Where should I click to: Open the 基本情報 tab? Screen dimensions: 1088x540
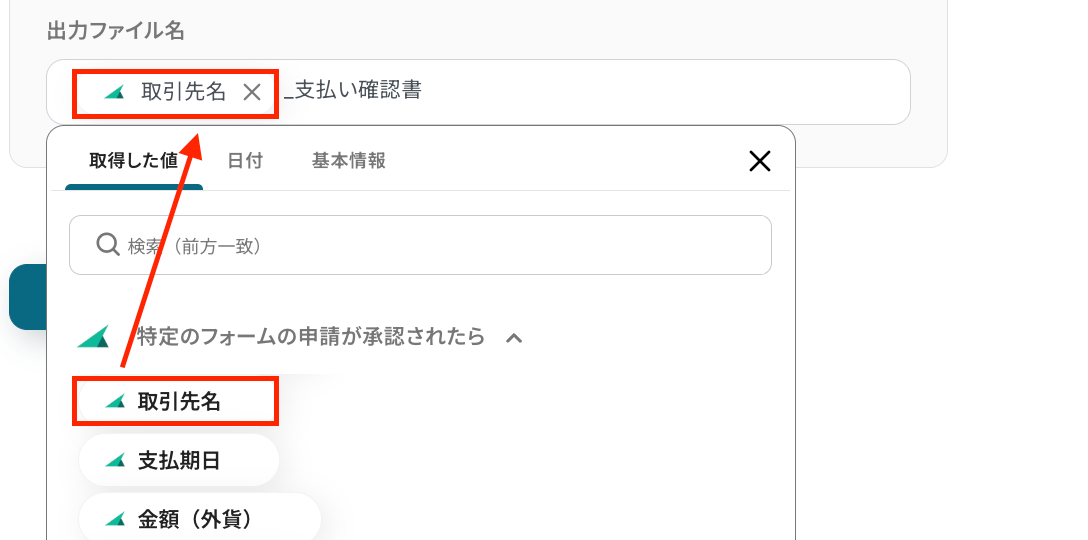coord(348,161)
